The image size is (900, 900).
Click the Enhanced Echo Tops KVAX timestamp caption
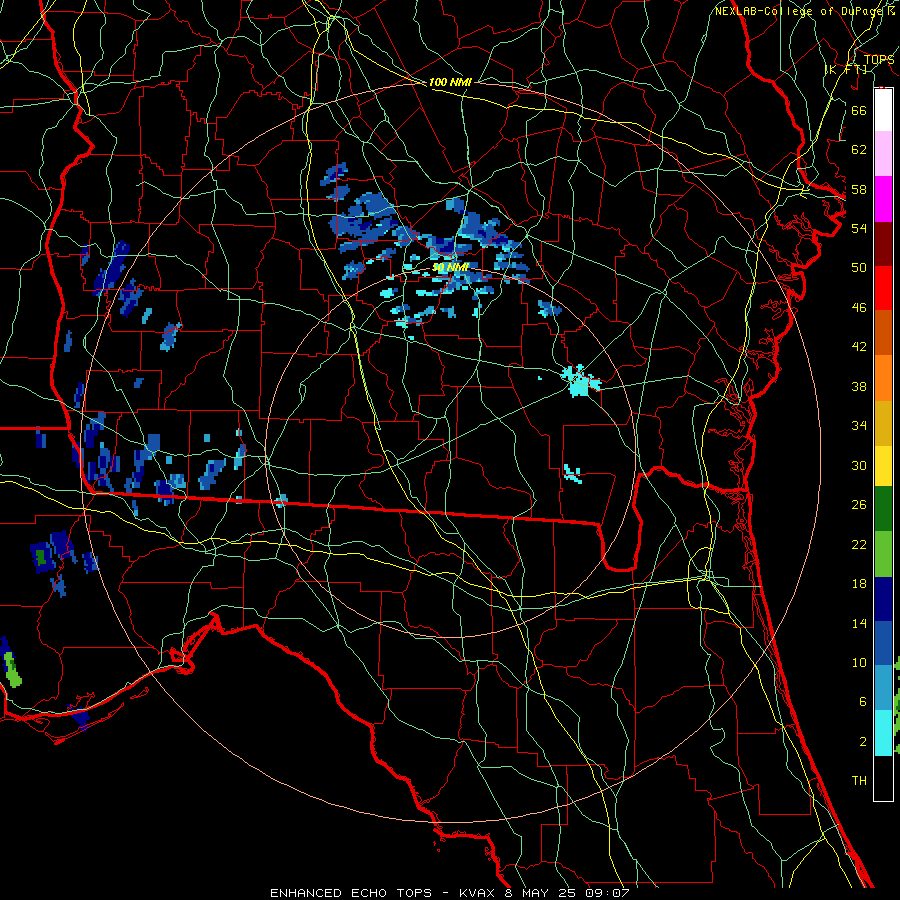pos(450,893)
